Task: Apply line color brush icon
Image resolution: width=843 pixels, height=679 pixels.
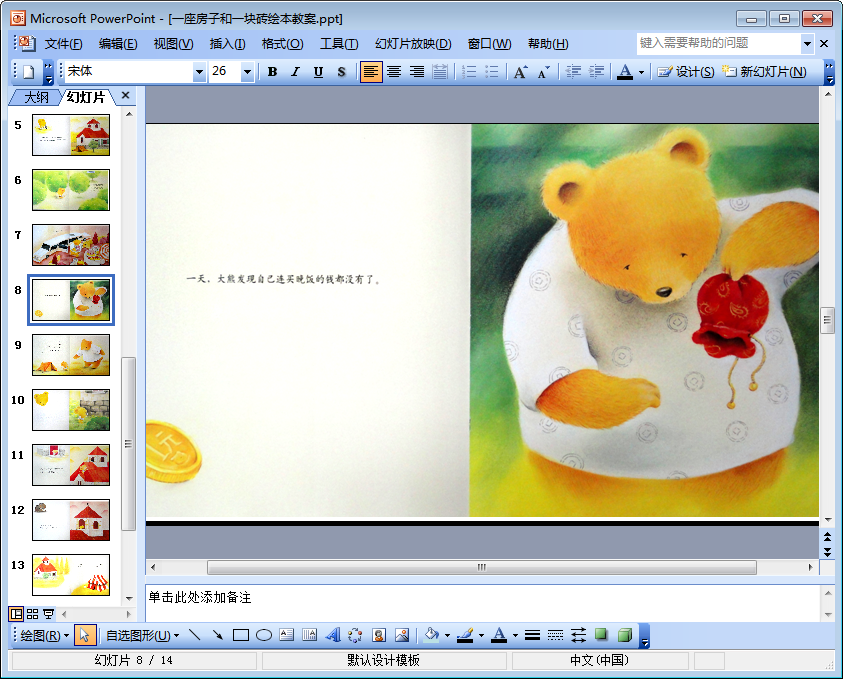Action: pyautogui.click(x=465, y=635)
